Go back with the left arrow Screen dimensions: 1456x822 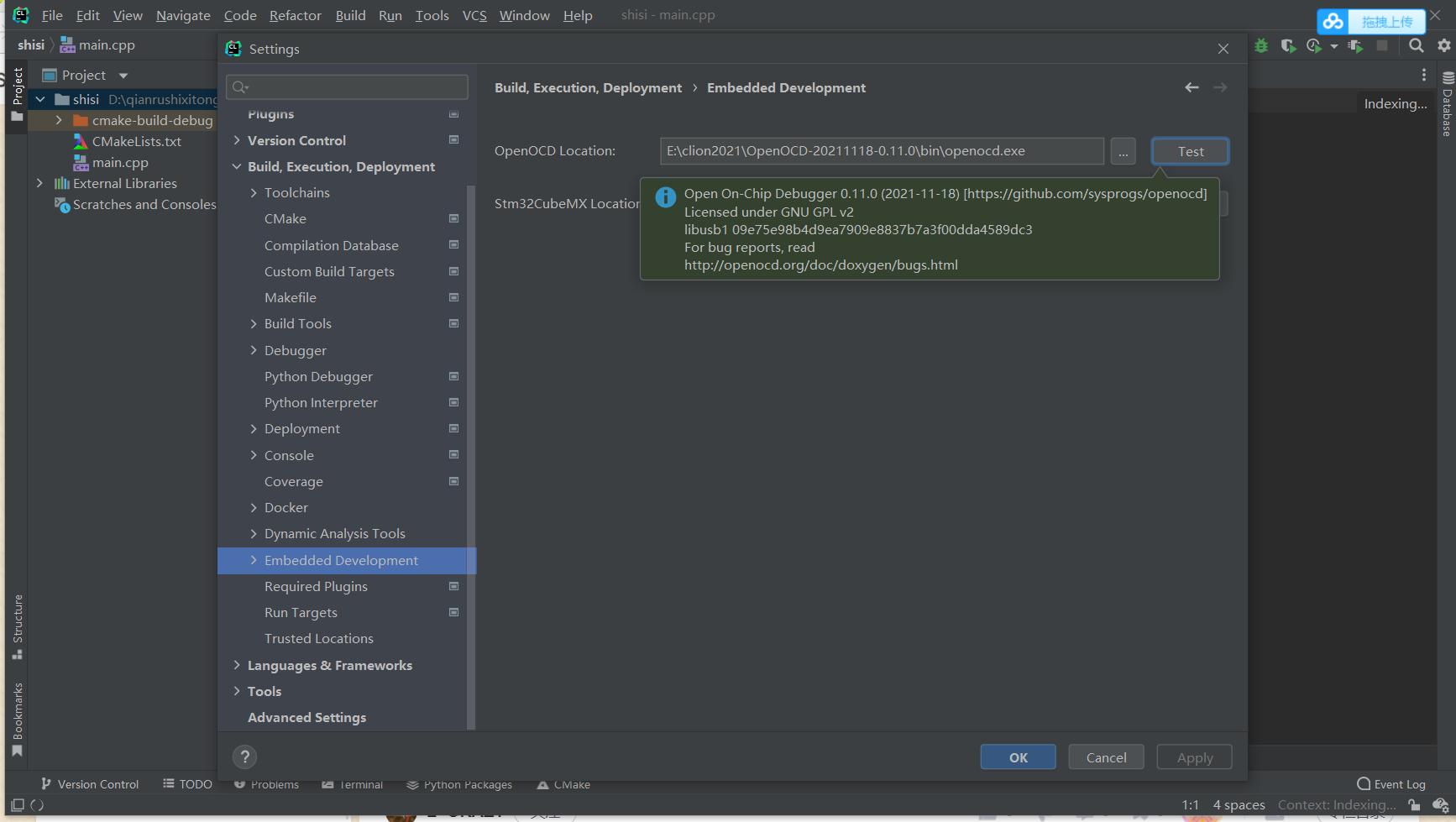coord(1192,87)
